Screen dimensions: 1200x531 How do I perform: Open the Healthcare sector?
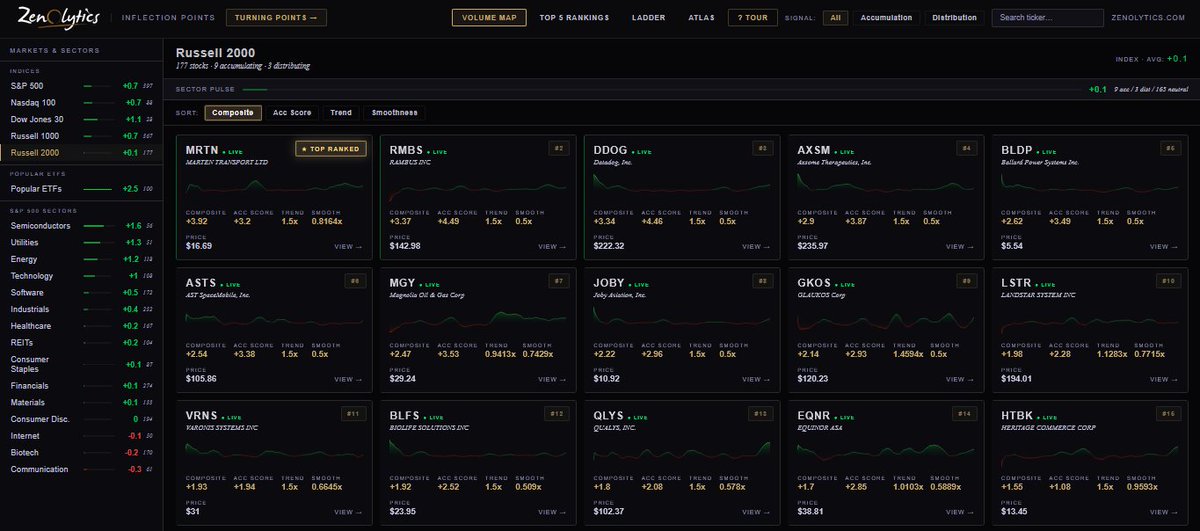(x=80, y=325)
